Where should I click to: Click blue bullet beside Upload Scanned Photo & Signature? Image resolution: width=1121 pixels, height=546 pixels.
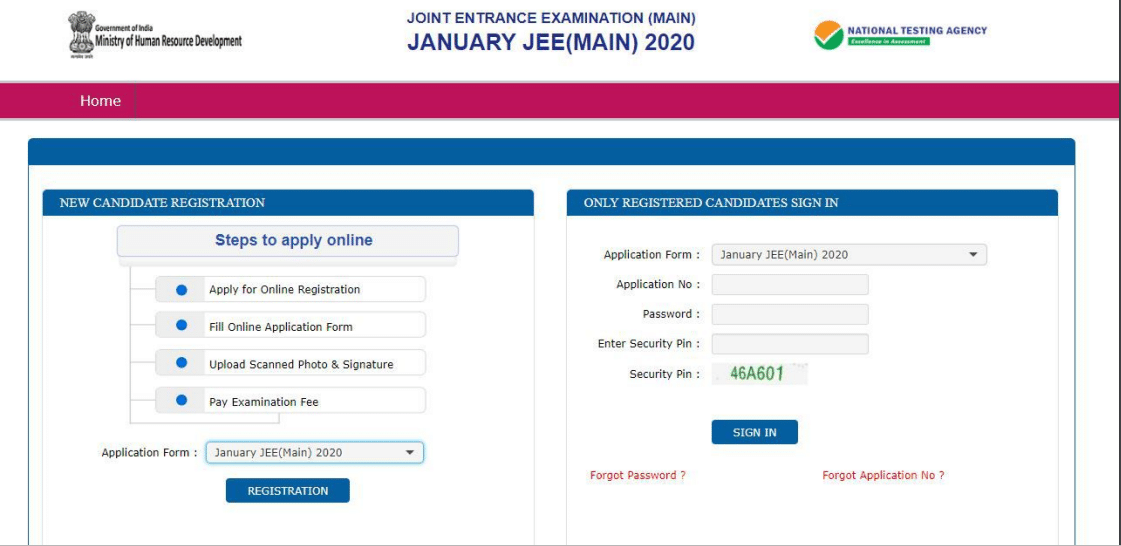point(182,364)
